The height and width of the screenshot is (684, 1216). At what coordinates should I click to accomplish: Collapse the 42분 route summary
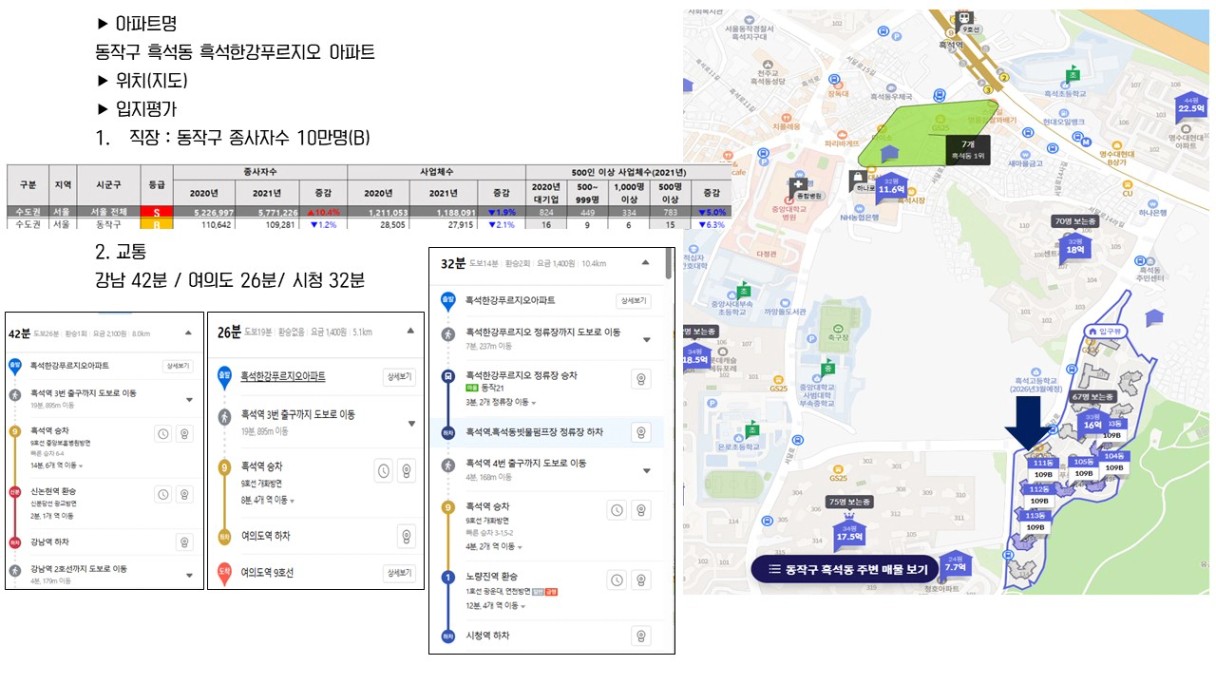188,333
